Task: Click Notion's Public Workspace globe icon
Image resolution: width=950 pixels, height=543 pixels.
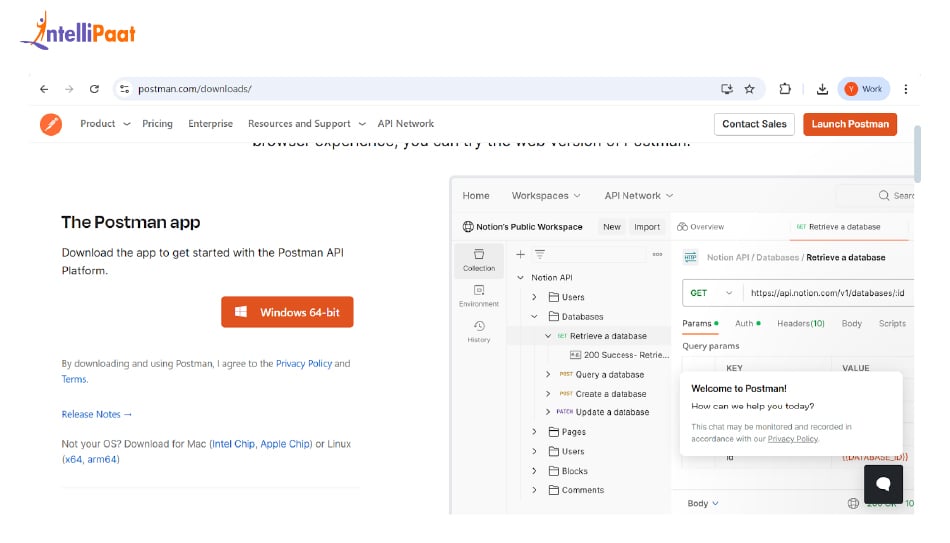Action: tap(468, 227)
